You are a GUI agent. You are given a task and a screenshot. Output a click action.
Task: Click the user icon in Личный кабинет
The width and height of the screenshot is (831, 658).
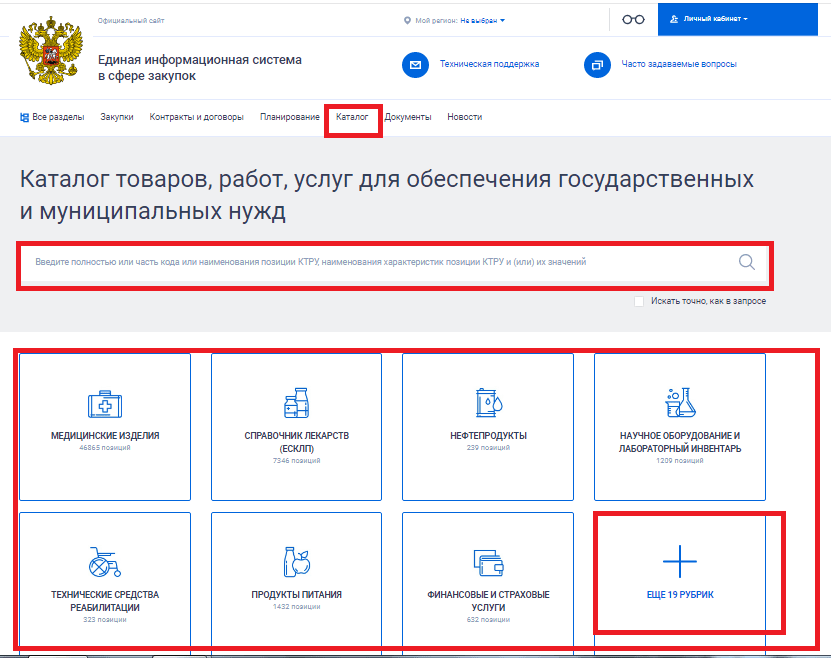pyautogui.click(x=674, y=19)
